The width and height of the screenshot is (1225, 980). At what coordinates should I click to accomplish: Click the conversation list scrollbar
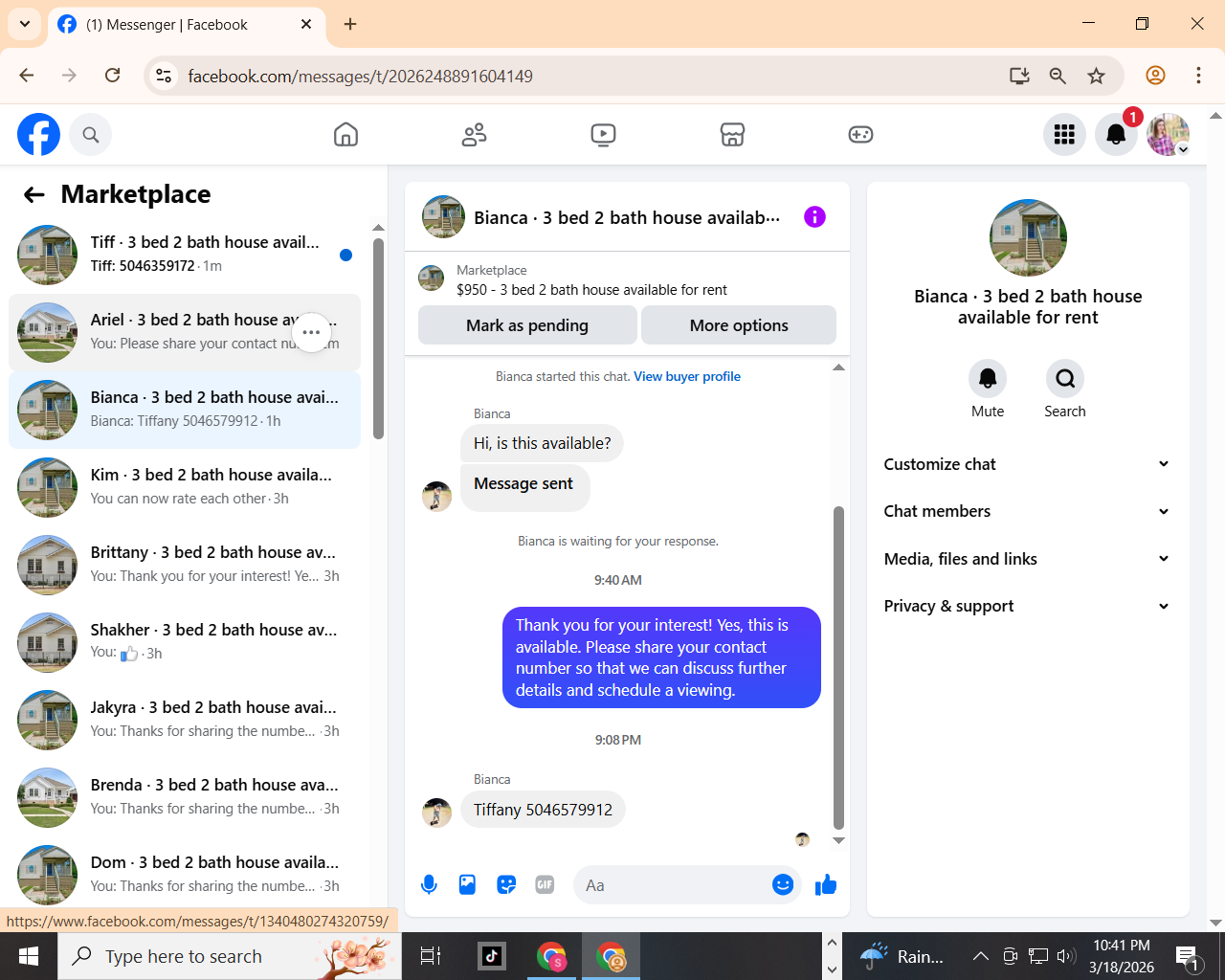pos(378,340)
